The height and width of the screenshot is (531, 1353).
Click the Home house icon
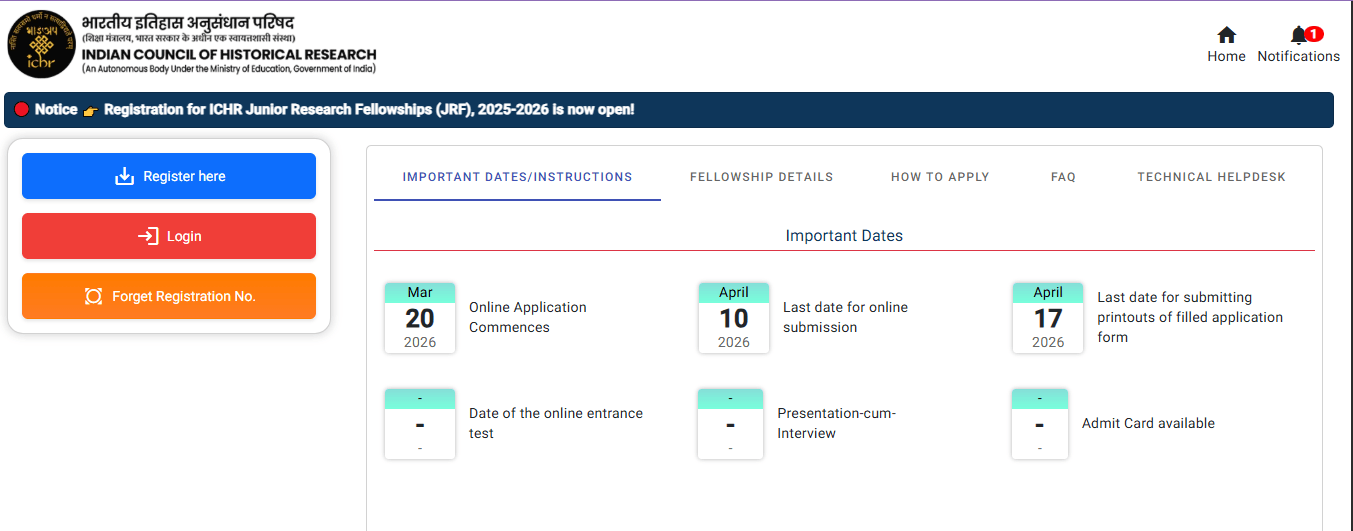pos(1226,35)
